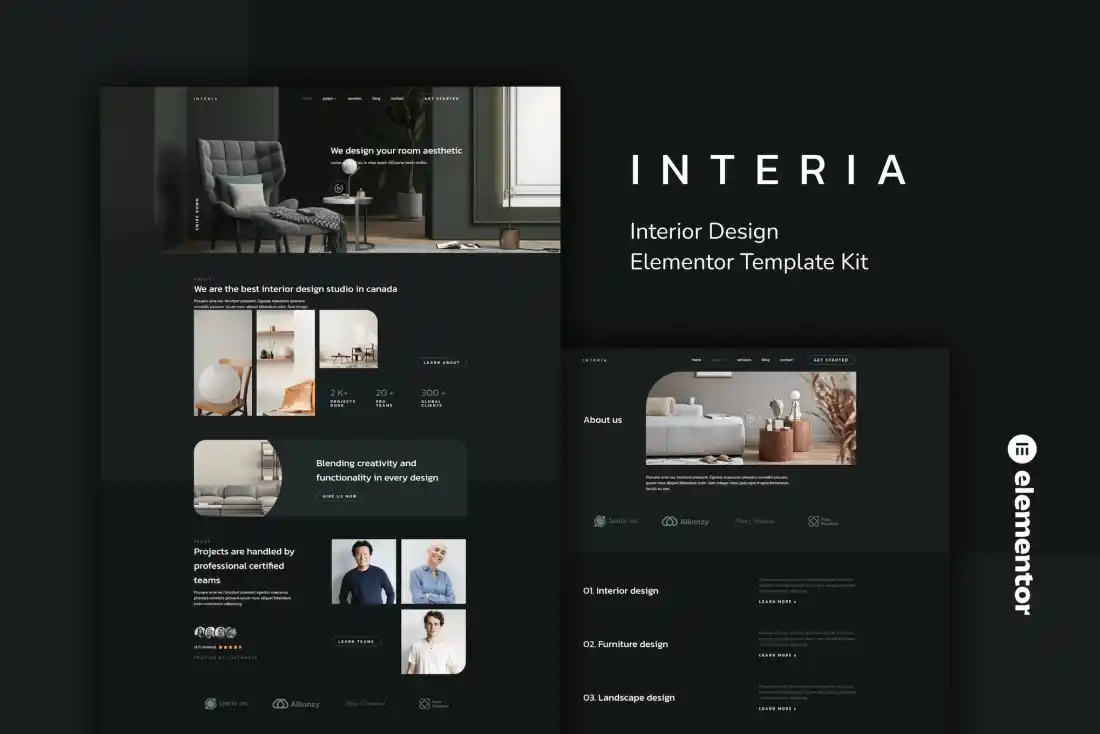Click the Learn Teams button
The width and height of the screenshot is (1100, 734).
click(x=356, y=642)
